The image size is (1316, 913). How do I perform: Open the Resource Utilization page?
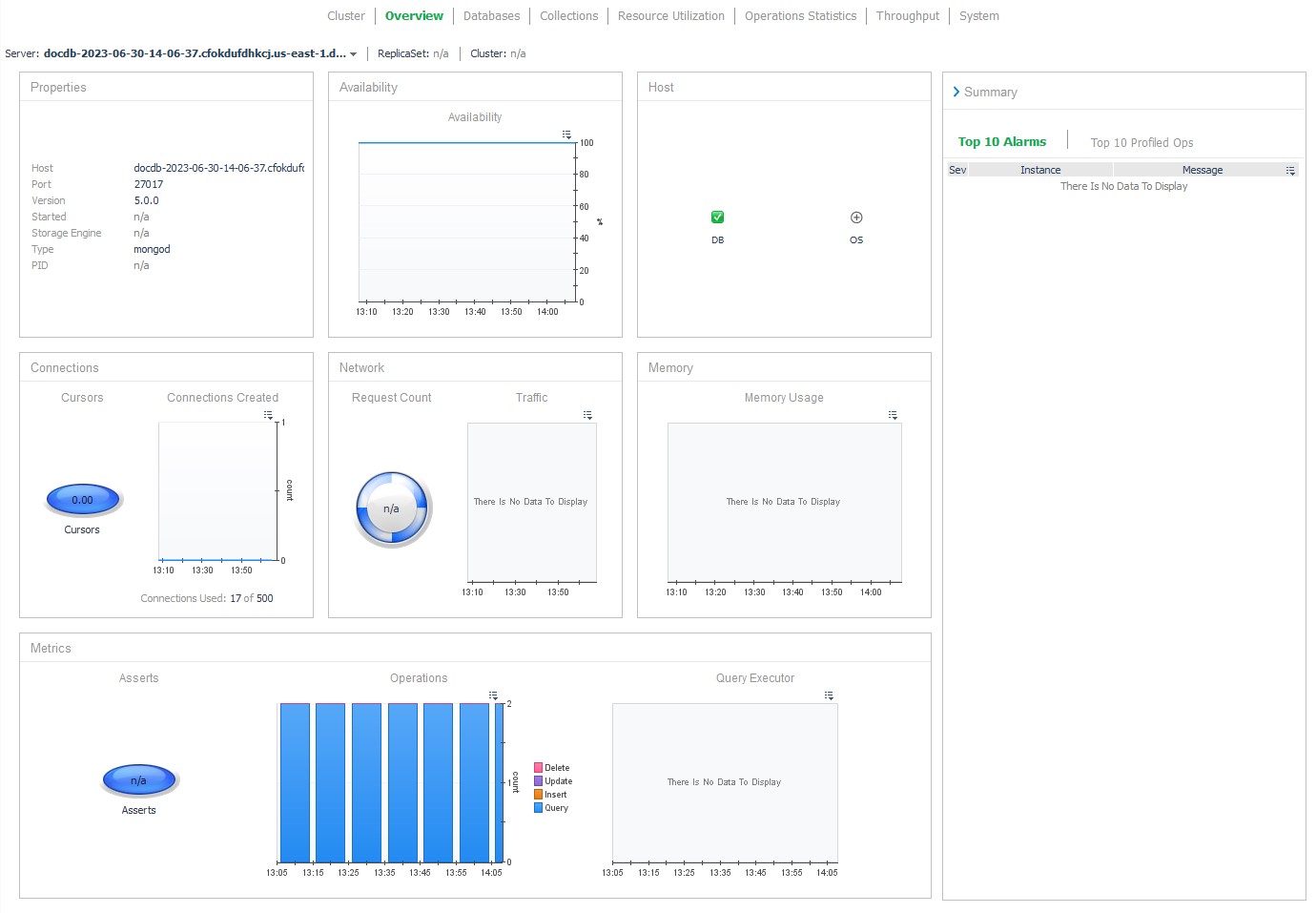tap(670, 15)
